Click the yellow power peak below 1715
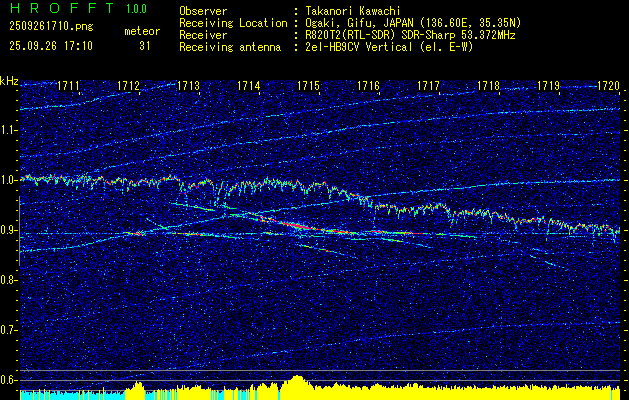Viewport: 629px width, 400px height. click(296, 383)
